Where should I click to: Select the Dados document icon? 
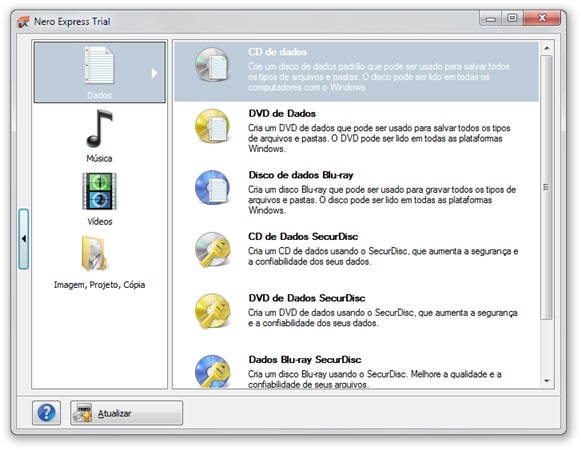click(x=99, y=65)
